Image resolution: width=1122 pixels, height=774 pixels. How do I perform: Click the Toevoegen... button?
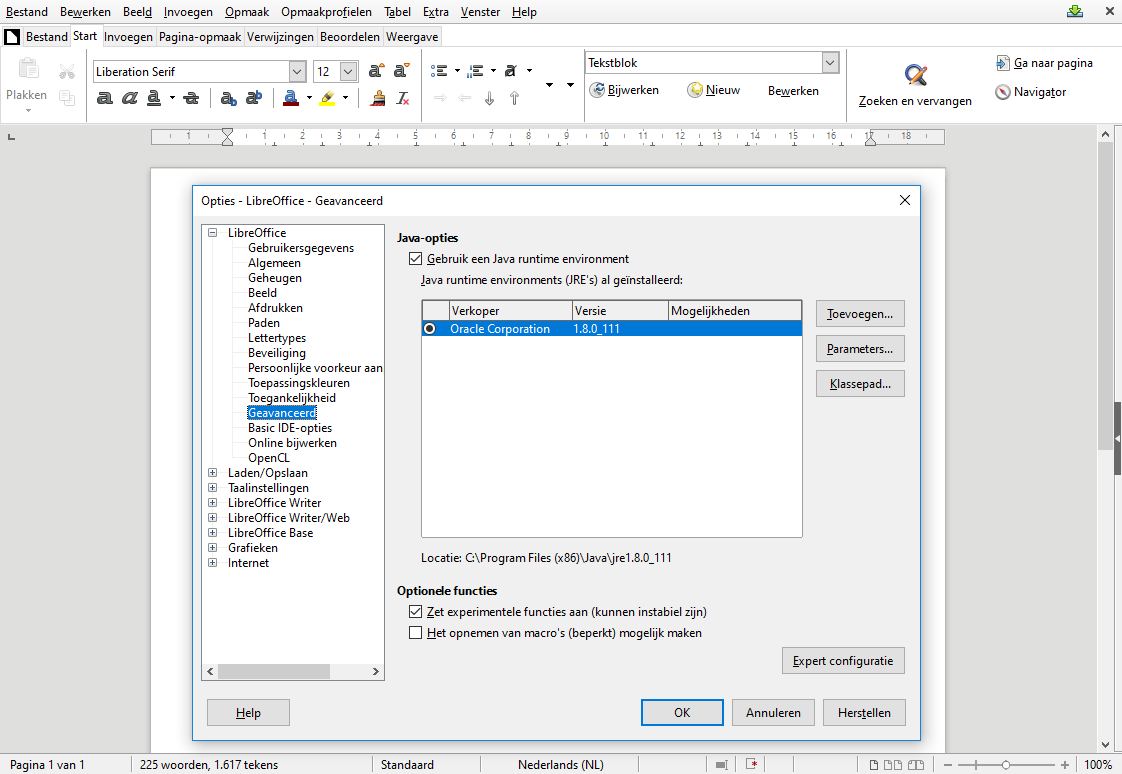860,314
